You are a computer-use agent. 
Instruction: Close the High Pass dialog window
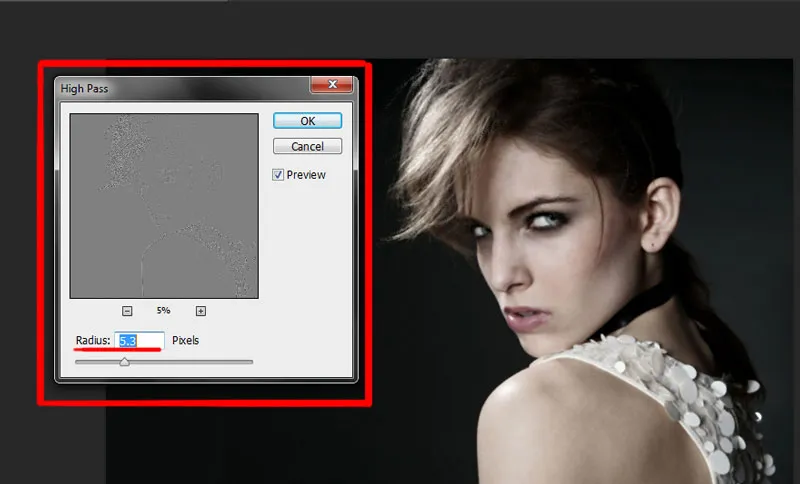point(332,84)
